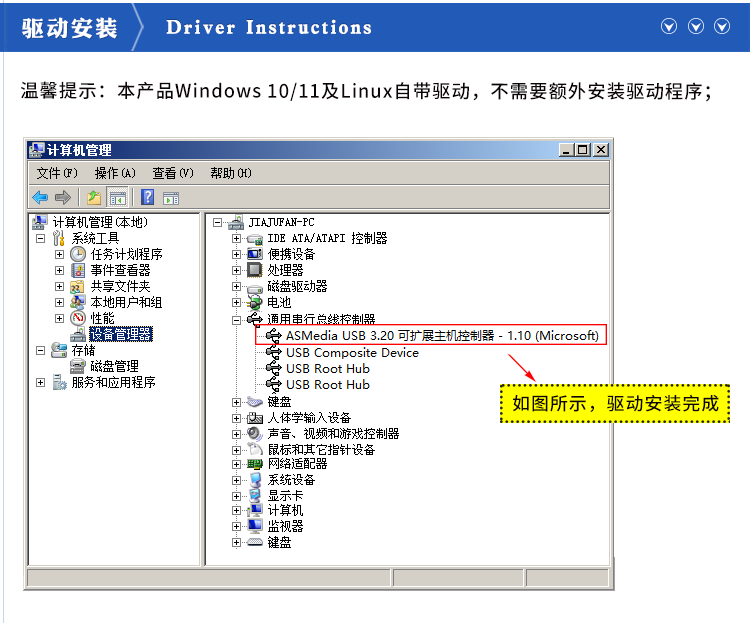
Task: Toggle the Show/Hide Console Tree toolbar icon
Action: (117, 197)
